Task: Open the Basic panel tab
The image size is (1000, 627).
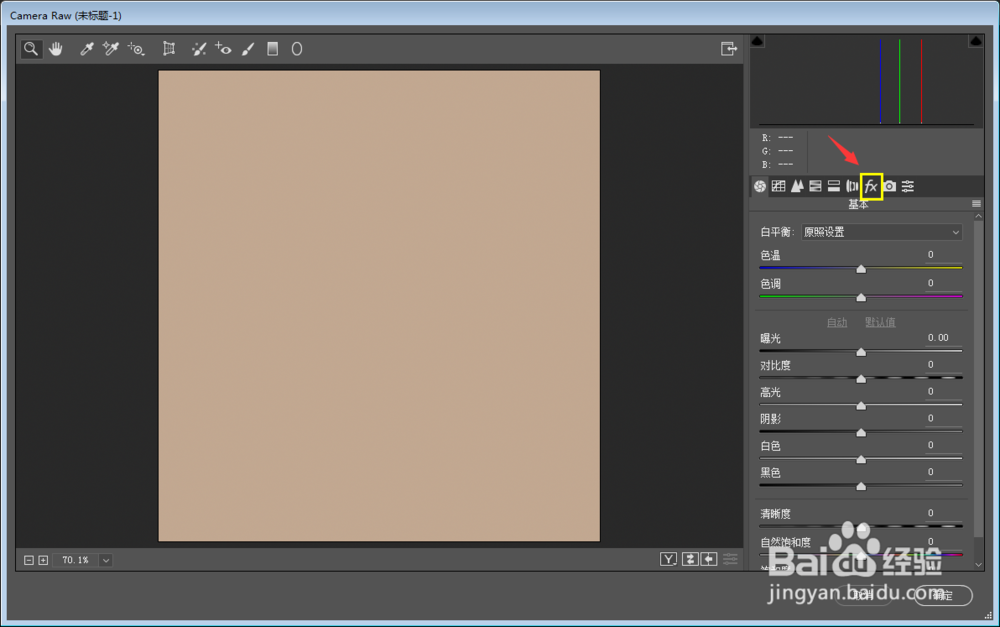Action: click(760, 186)
